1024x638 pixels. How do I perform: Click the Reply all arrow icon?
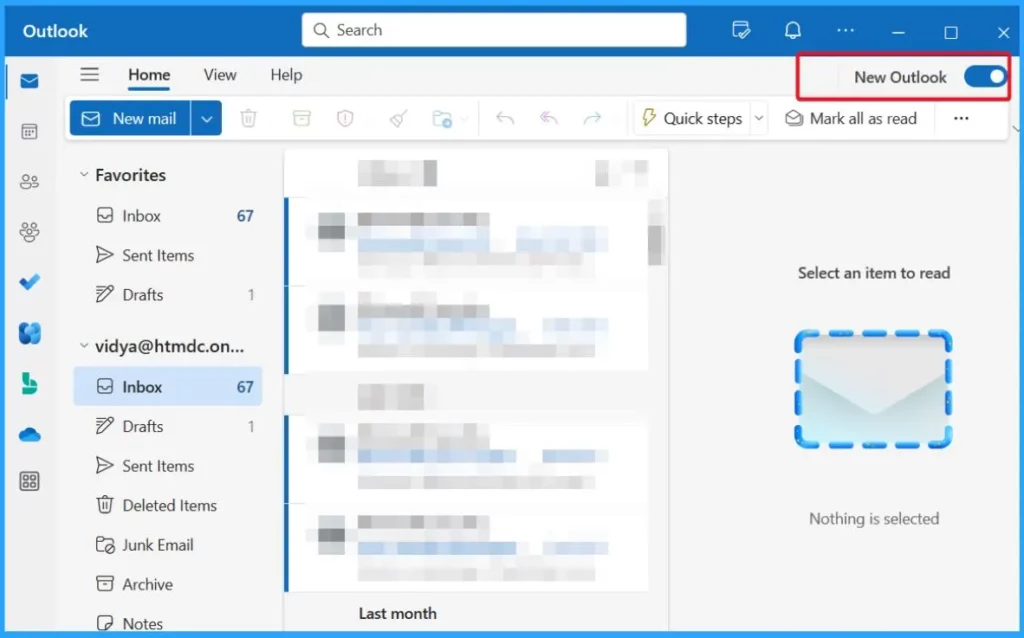point(549,118)
